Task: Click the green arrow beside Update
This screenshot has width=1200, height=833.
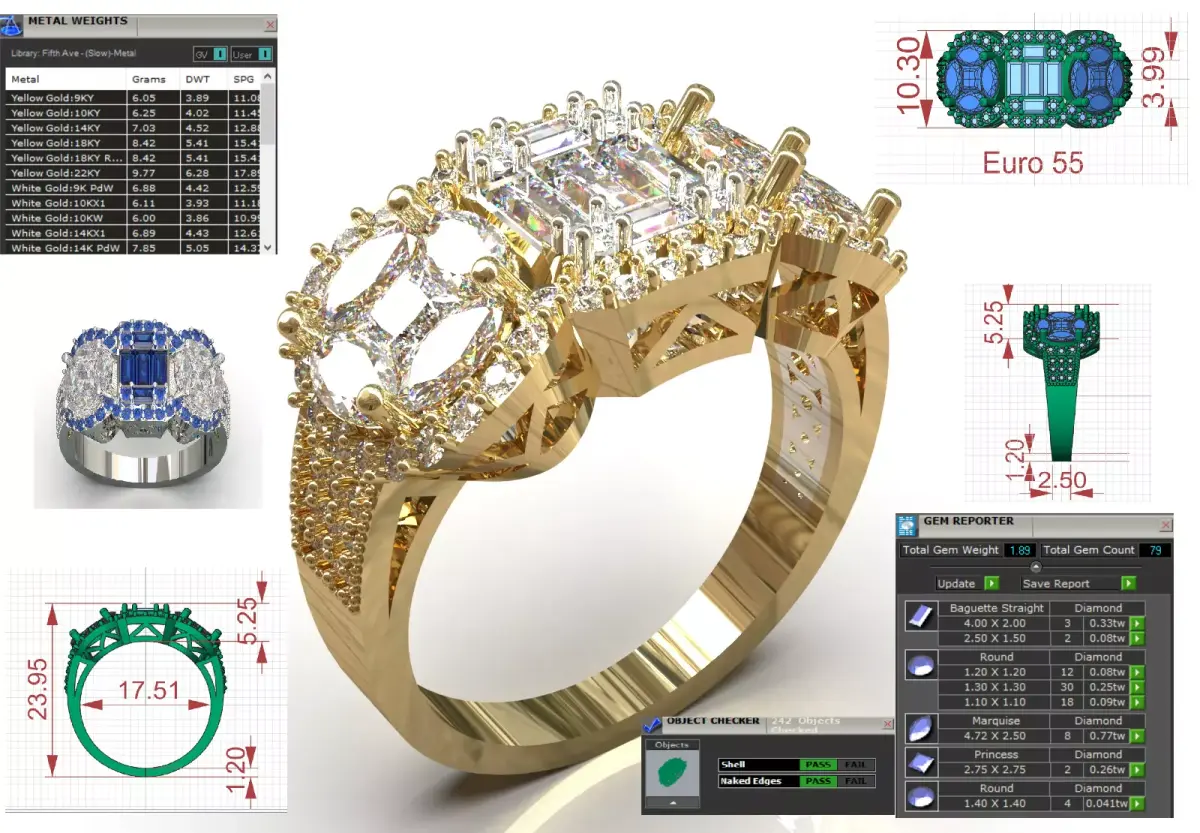Action: coord(991,583)
